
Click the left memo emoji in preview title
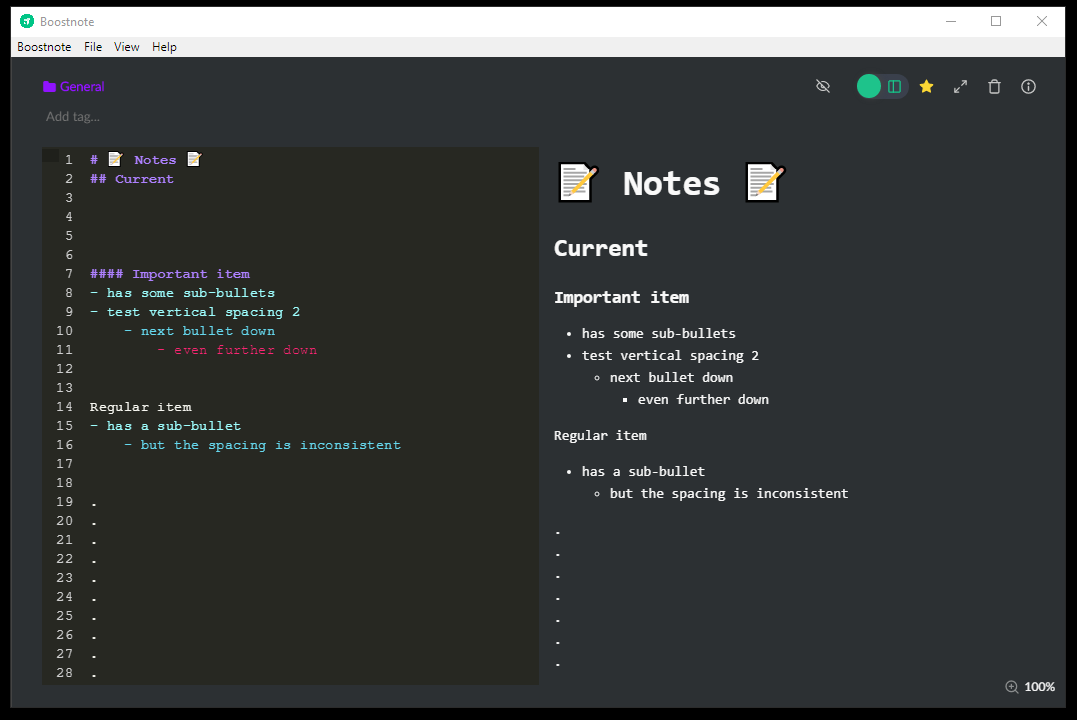click(578, 183)
